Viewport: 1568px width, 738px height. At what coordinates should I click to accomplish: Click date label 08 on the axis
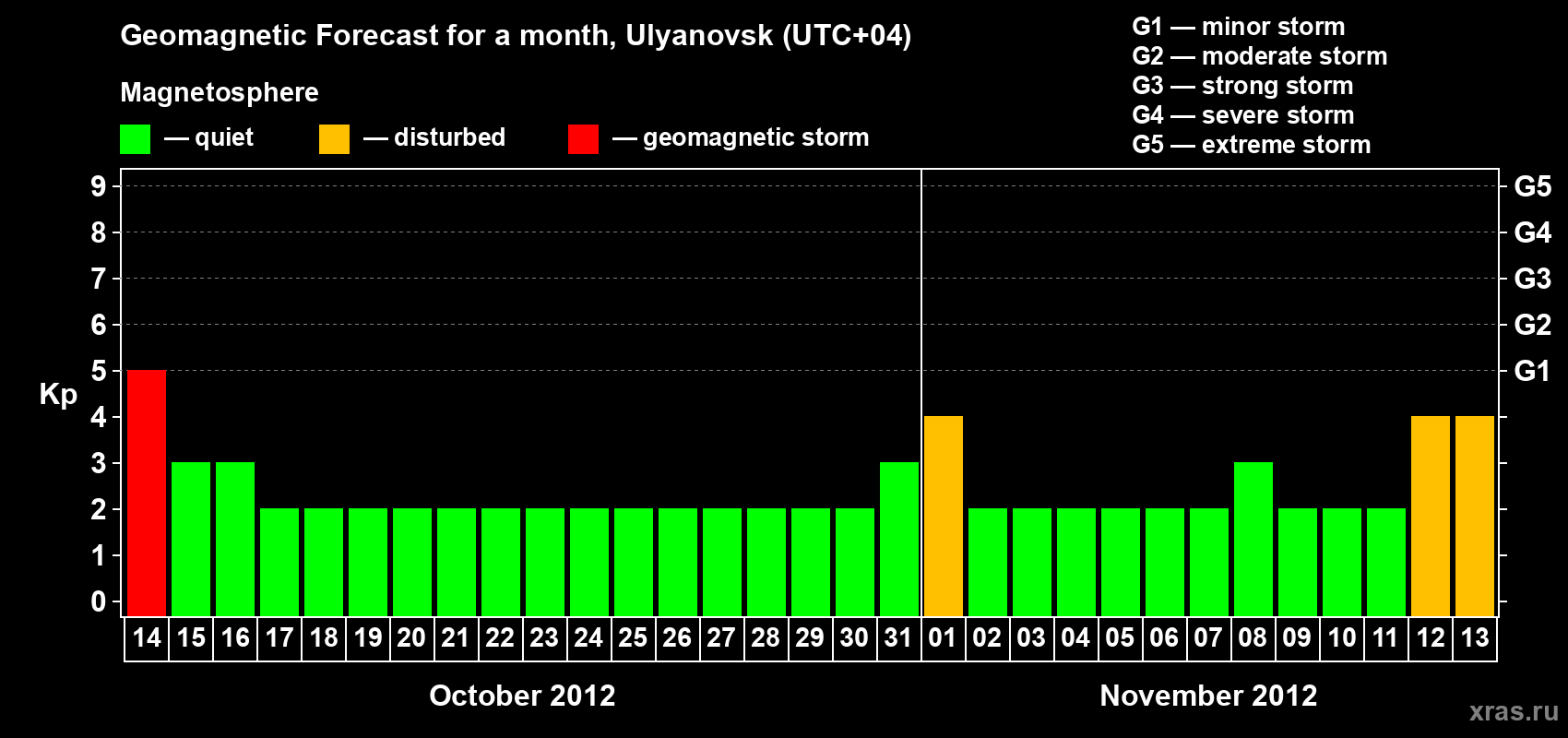point(1253,637)
